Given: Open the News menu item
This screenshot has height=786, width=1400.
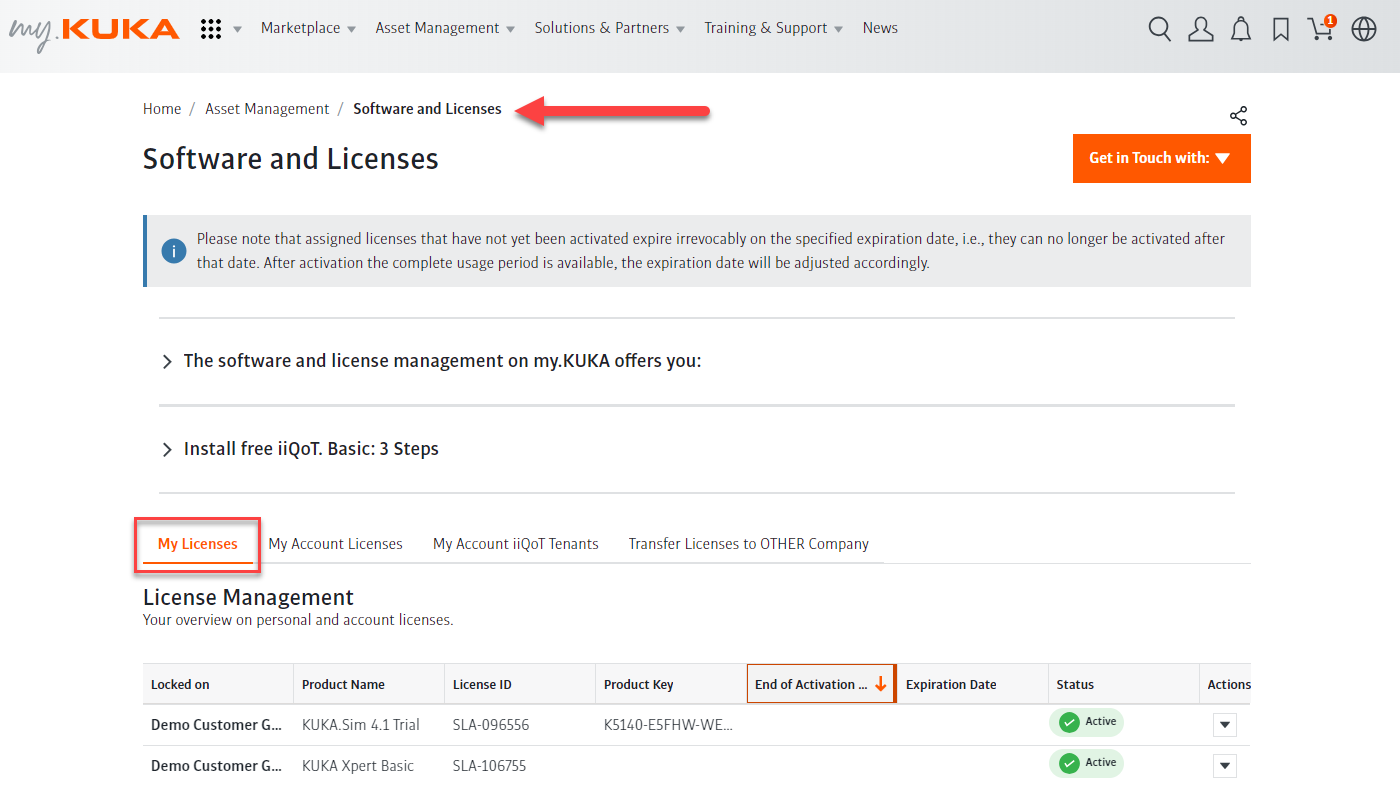Looking at the screenshot, I should point(880,28).
